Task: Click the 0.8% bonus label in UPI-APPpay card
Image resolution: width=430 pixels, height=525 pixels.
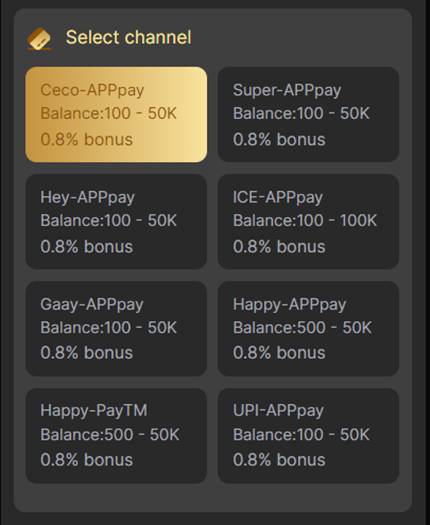Action: tap(279, 460)
